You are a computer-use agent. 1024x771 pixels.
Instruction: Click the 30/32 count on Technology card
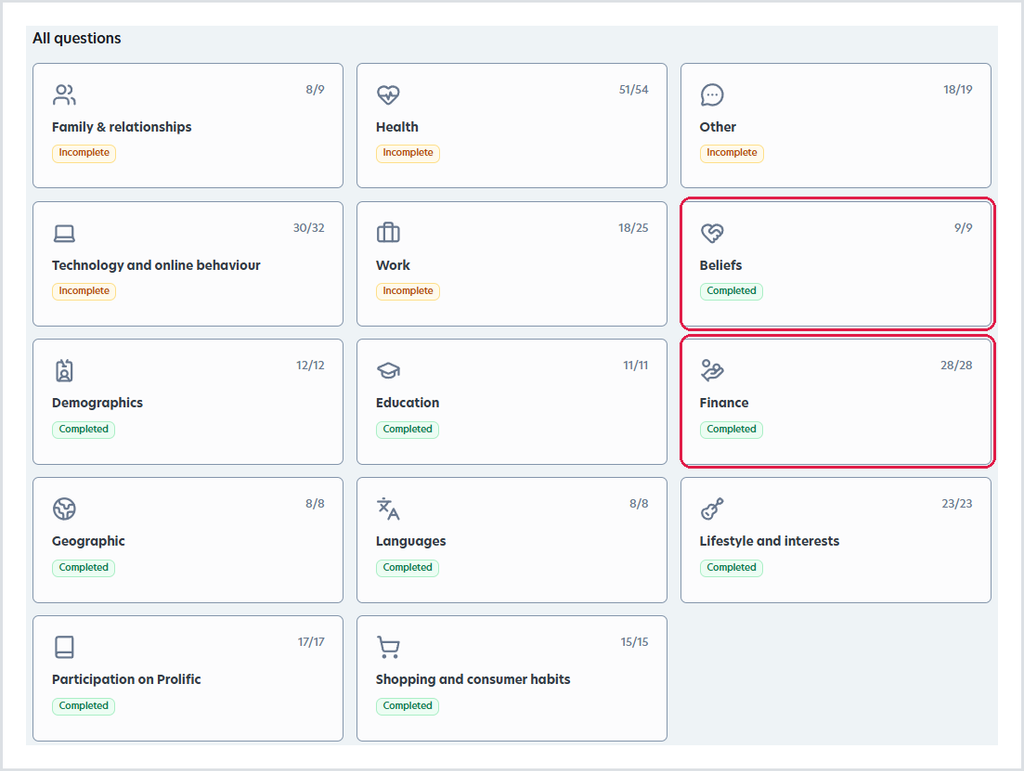(x=308, y=228)
